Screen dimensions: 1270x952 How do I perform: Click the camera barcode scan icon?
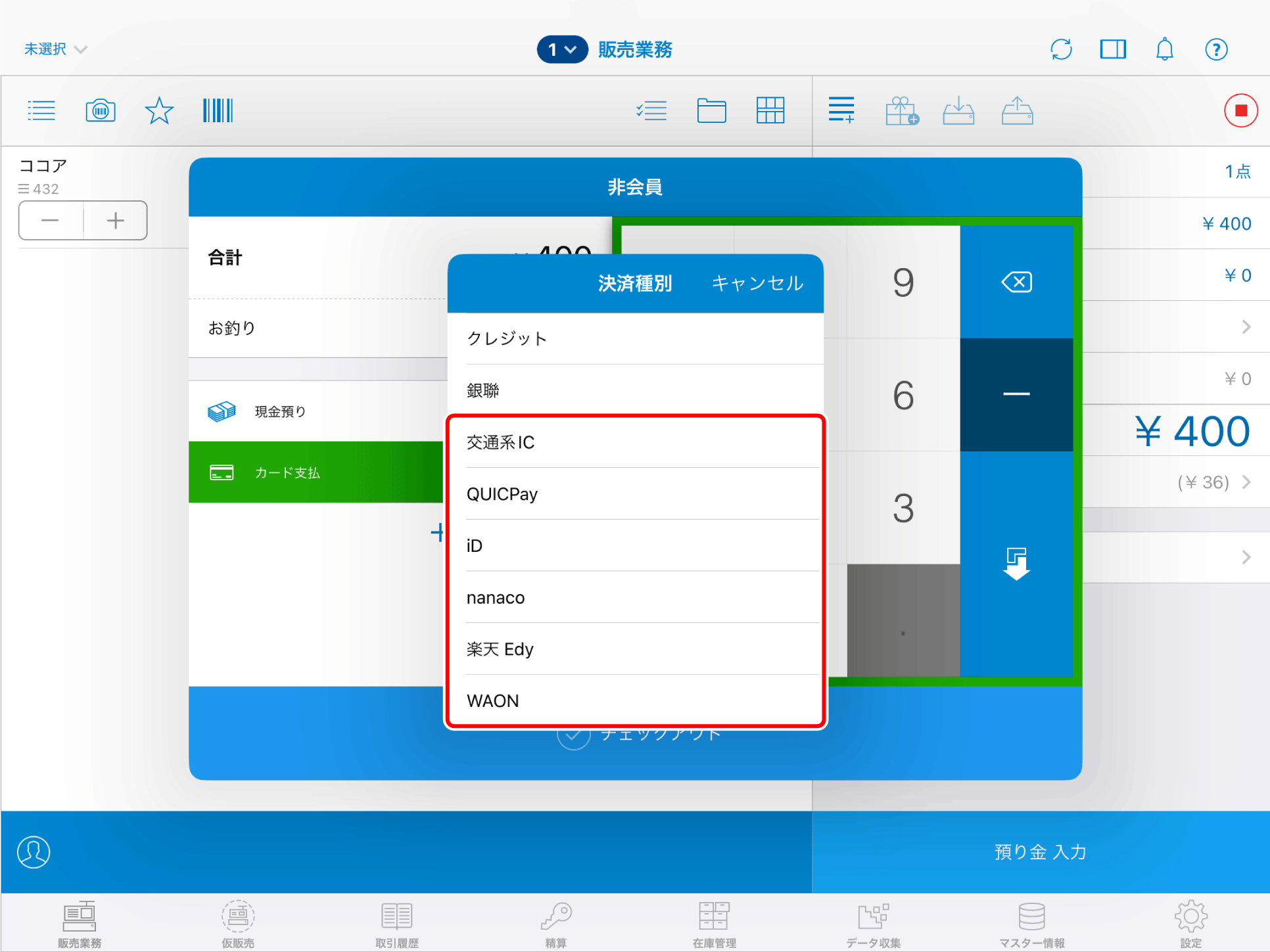click(101, 110)
